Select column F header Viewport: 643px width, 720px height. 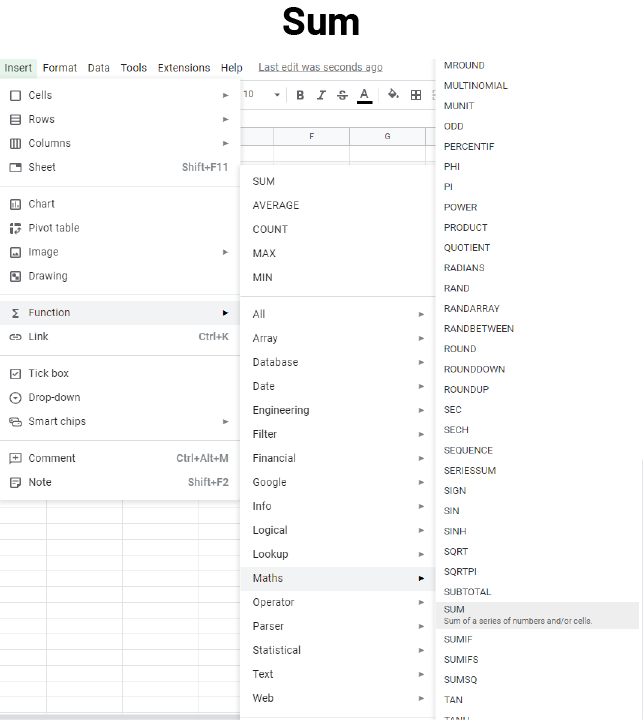point(311,136)
